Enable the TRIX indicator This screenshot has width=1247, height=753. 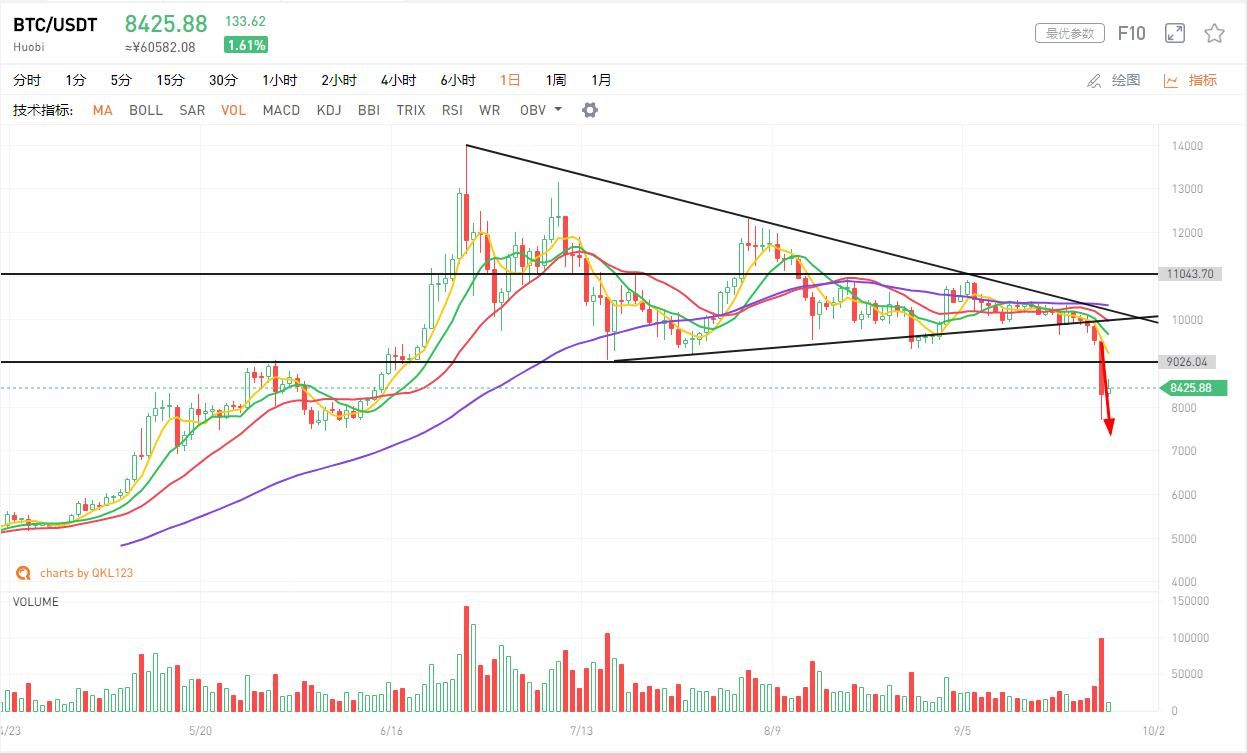point(411,110)
